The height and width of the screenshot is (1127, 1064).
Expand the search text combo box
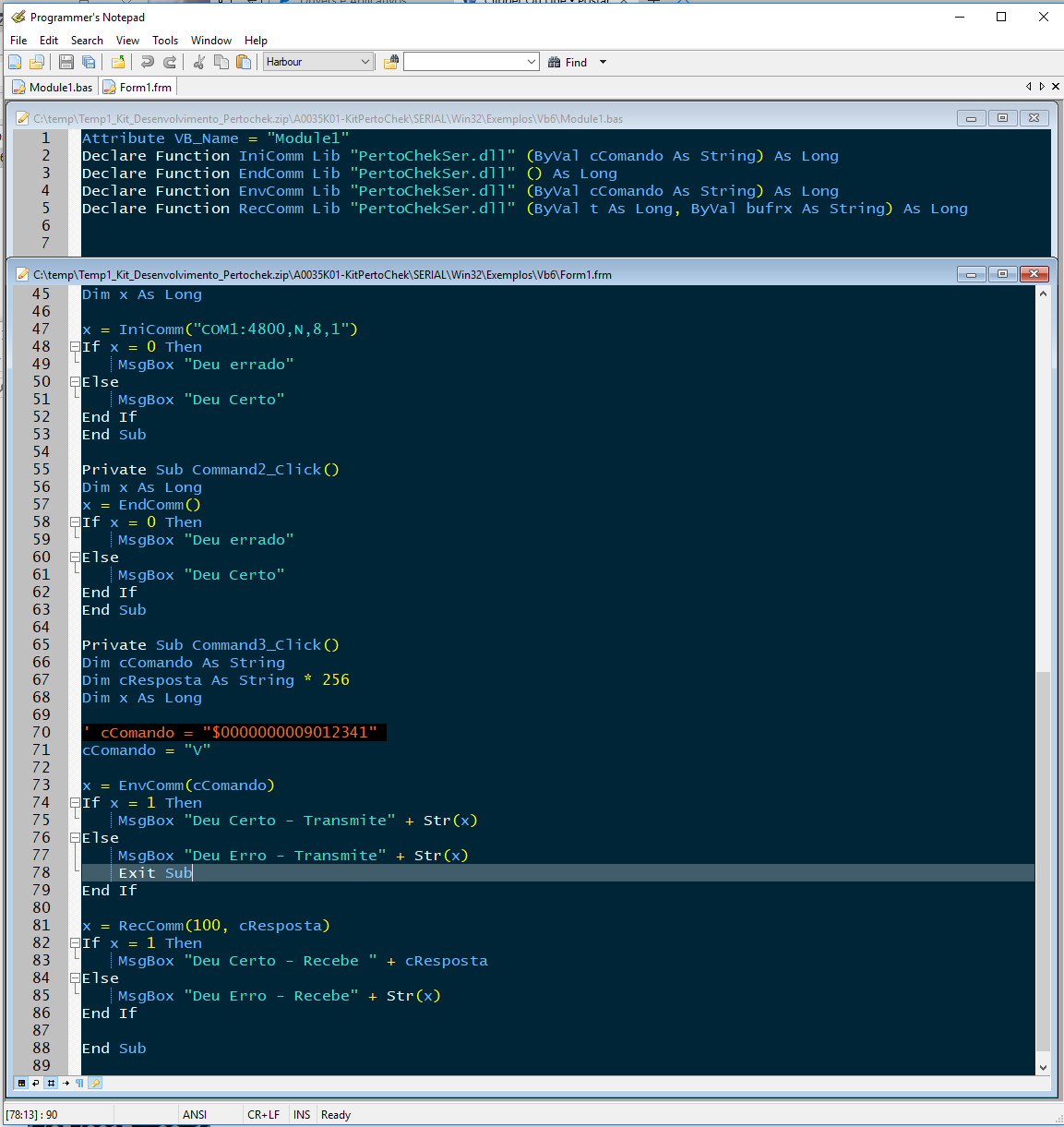click(x=532, y=62)
